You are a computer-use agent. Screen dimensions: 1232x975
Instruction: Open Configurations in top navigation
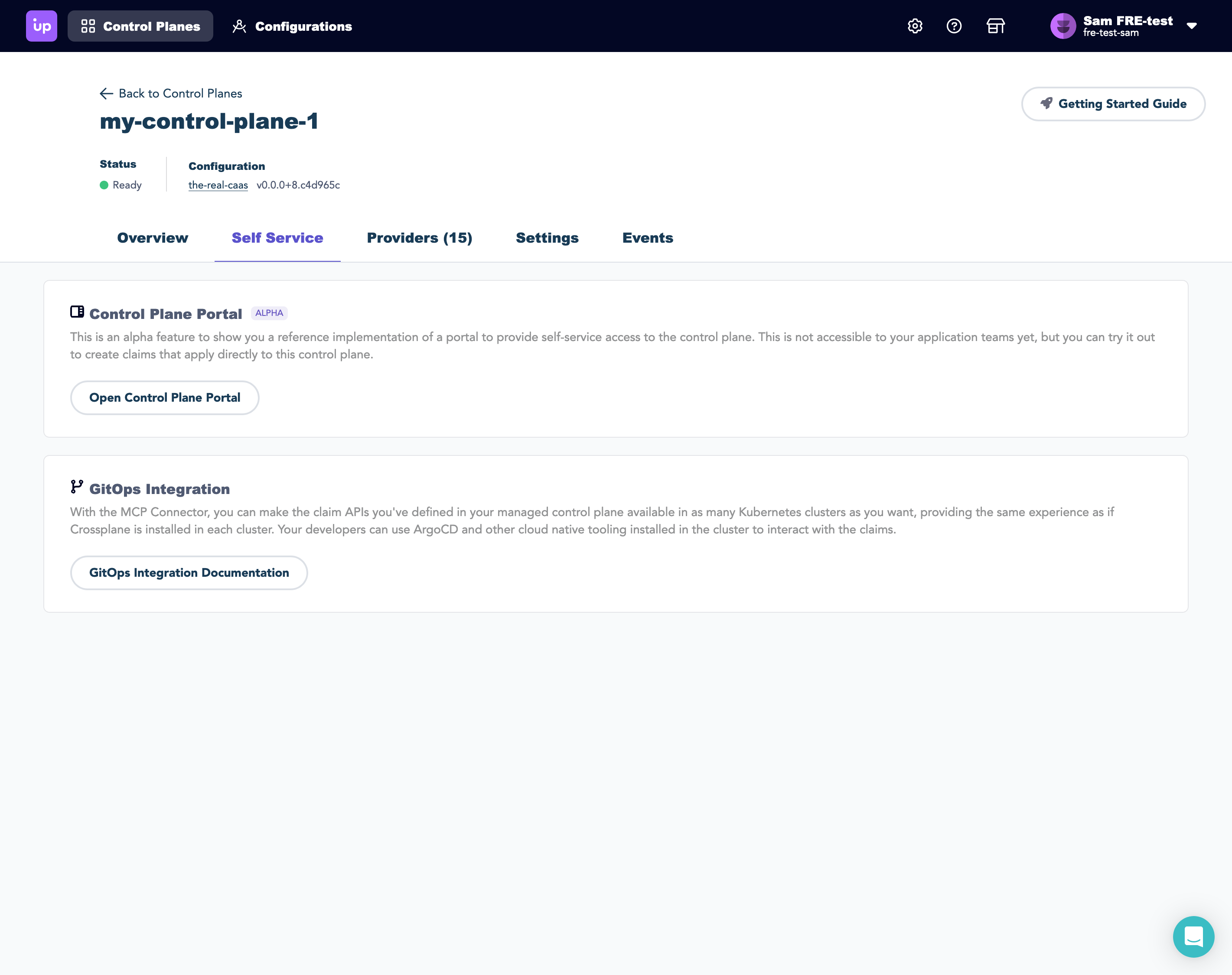[292, 26]
